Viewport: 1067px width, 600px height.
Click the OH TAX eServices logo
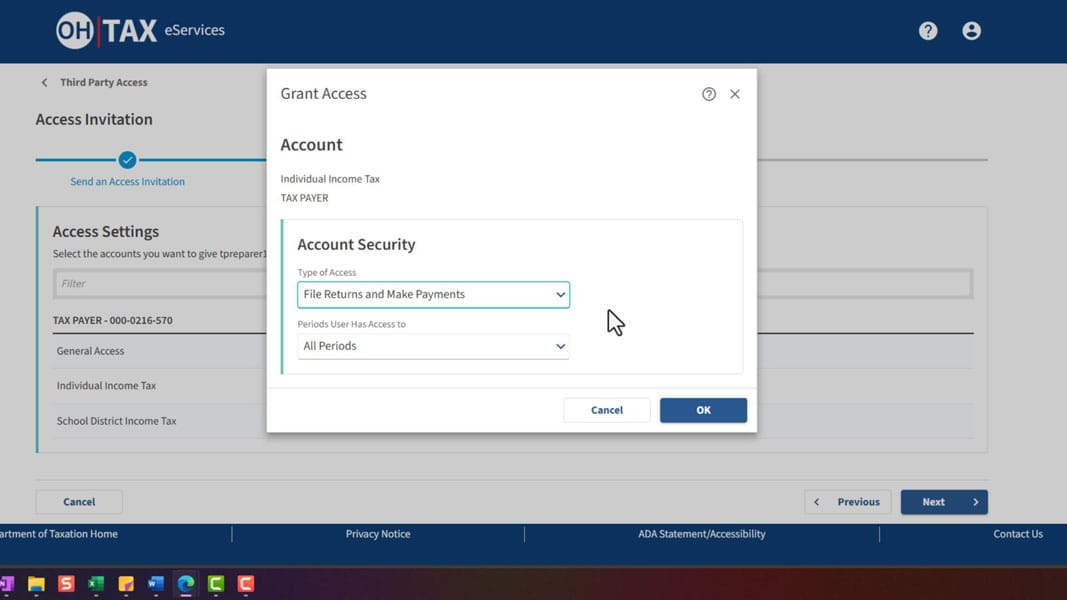point(140,31)
